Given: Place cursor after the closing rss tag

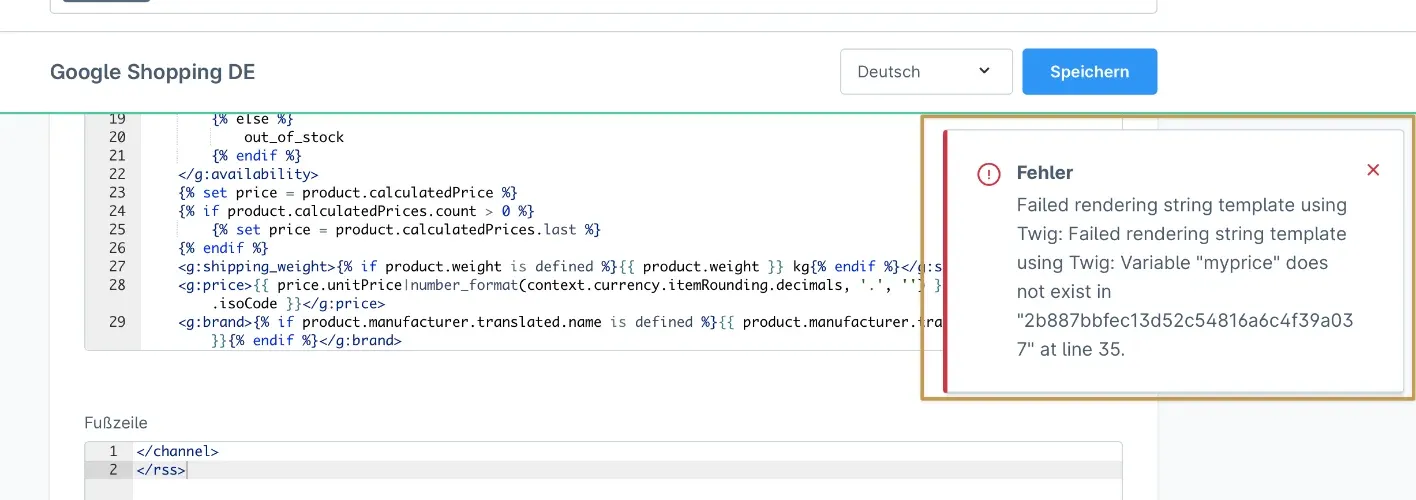Looking at the screenshot, I should tap(187, 469).
